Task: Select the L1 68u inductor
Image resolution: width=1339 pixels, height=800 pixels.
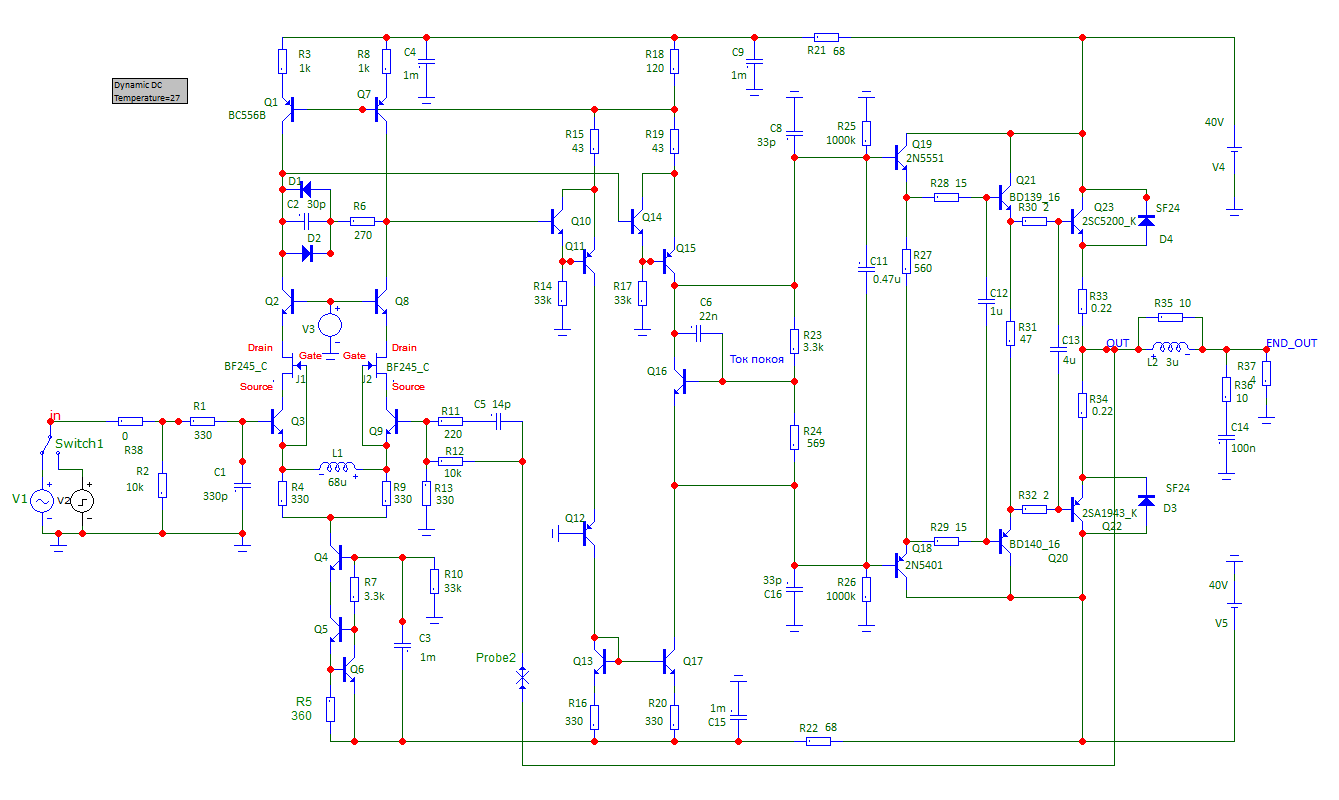Action: [x=336, y=468]
